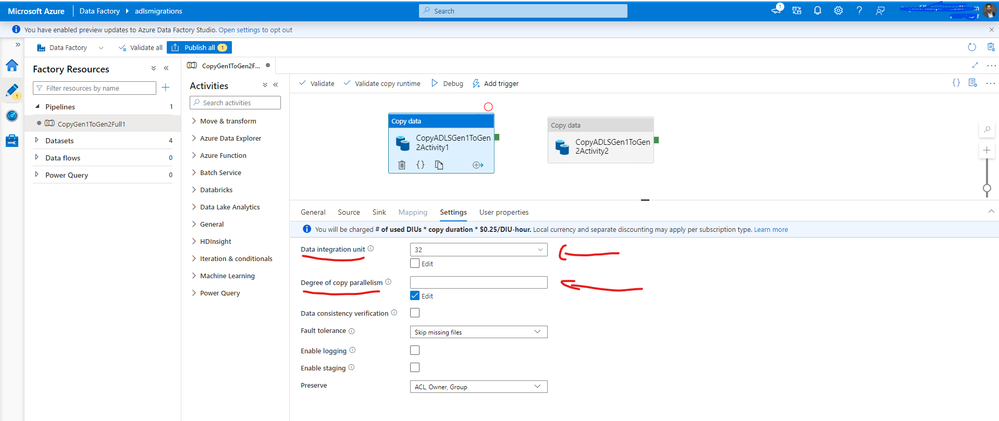The width and height of the screenshot is (999, 421).
Task: Click the Validate all button
Action: [x=141, y=48]
